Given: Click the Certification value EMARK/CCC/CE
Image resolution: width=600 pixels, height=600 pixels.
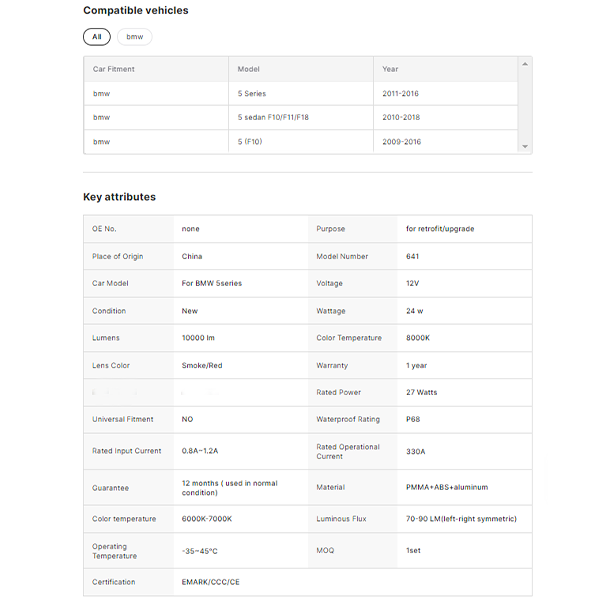Looking at the screenshot, I should tap(211, 582).
